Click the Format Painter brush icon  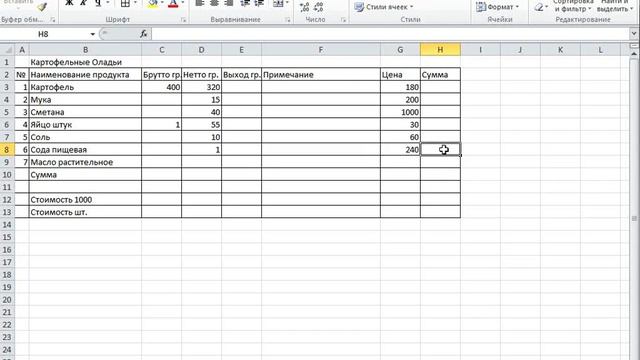(x=42, y=7)
